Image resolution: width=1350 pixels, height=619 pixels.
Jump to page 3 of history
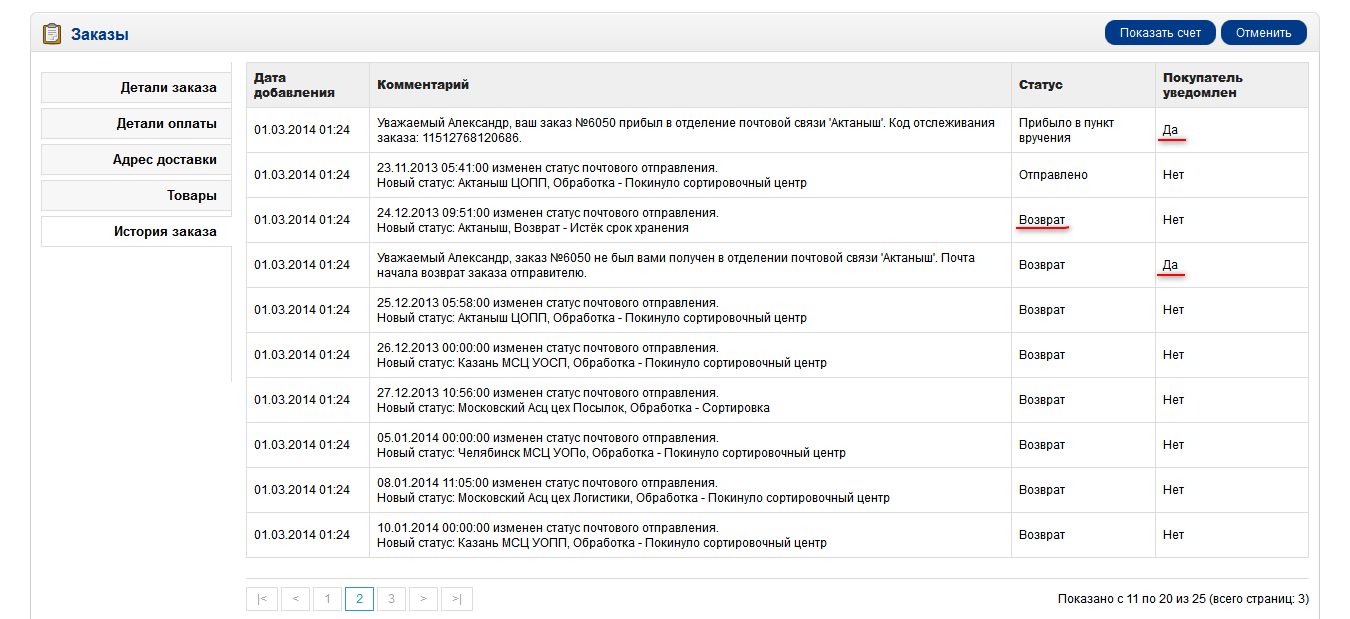[392, 599]
